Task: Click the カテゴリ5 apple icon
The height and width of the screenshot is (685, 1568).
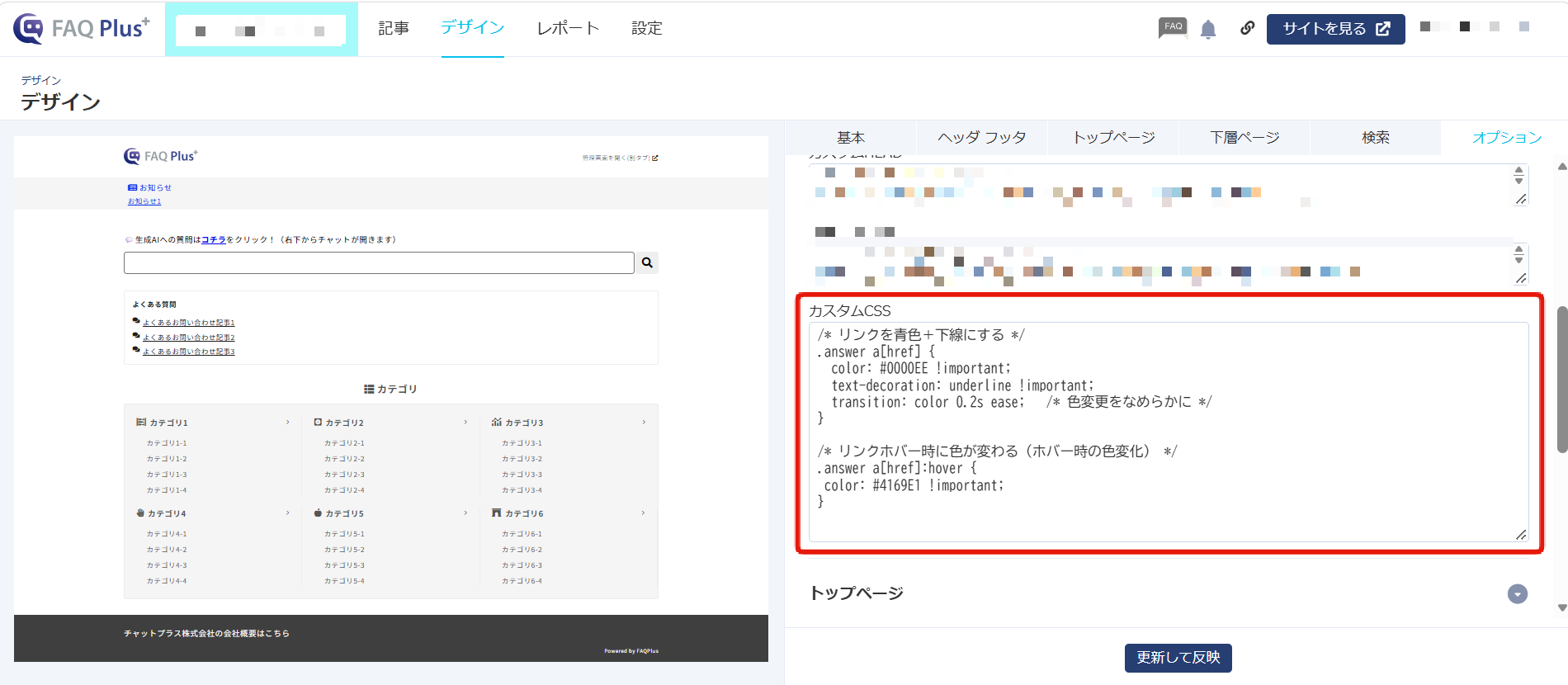Action: pos(318,513)
